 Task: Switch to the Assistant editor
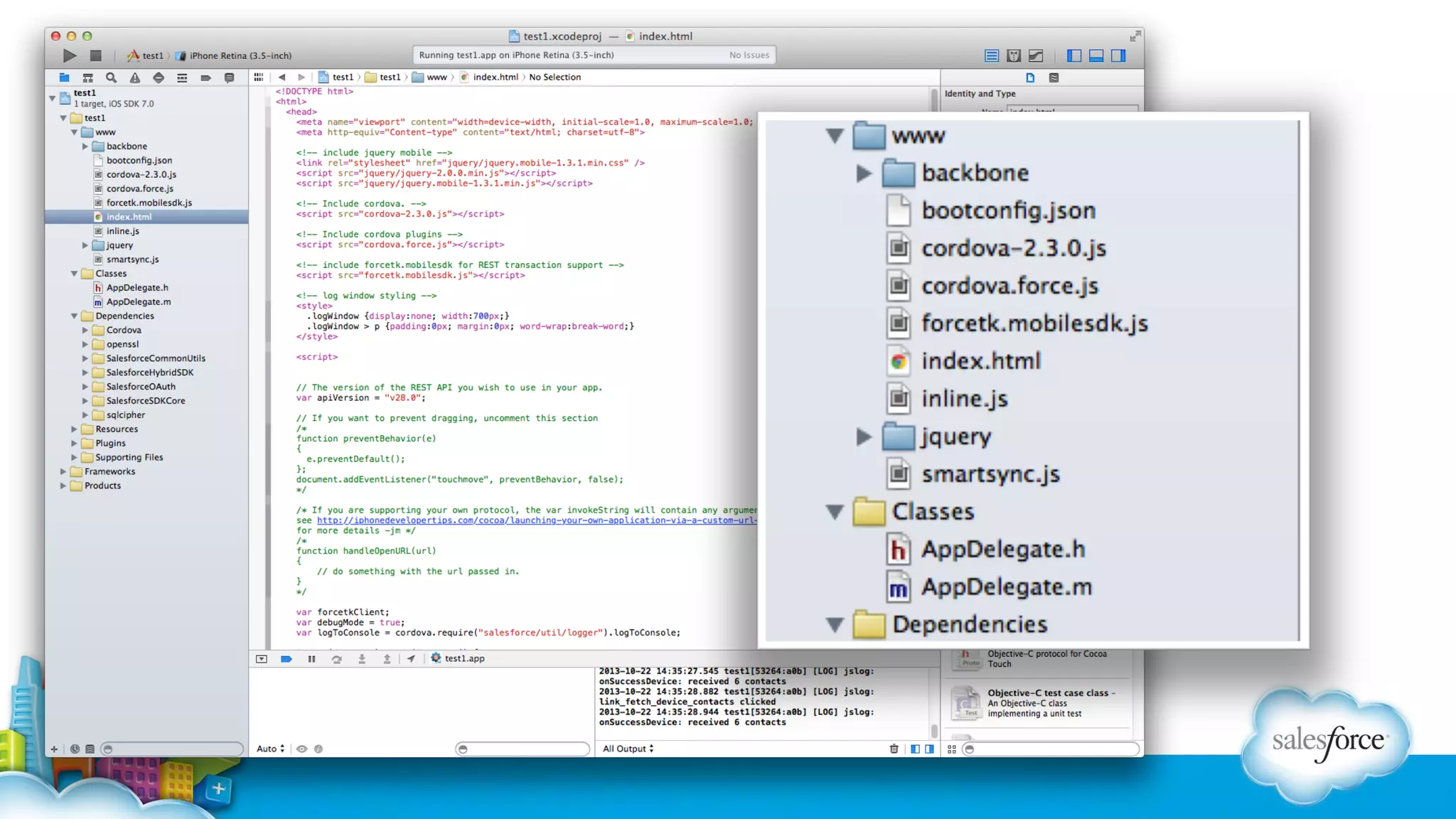coord(1014,55)
